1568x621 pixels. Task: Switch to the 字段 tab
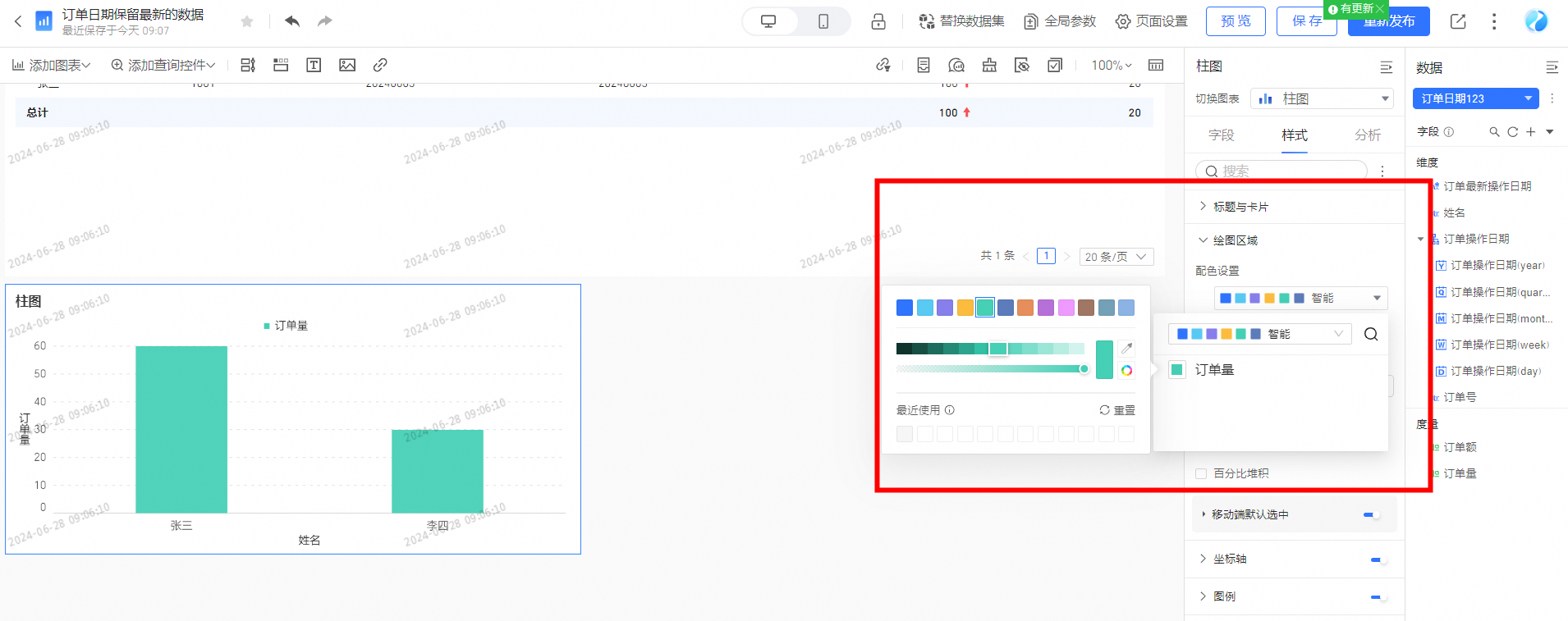1222,135
